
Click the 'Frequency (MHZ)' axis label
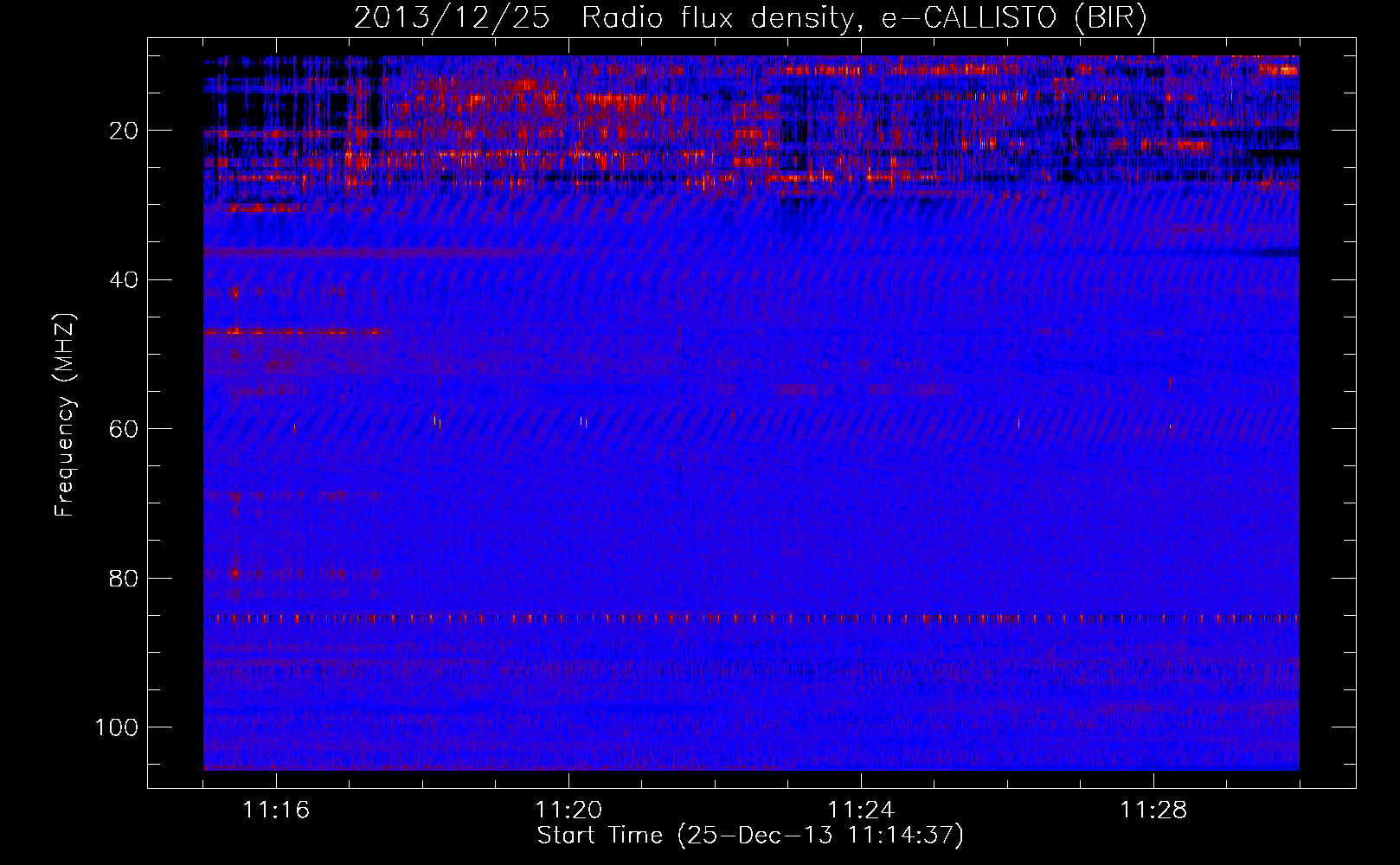66,415
